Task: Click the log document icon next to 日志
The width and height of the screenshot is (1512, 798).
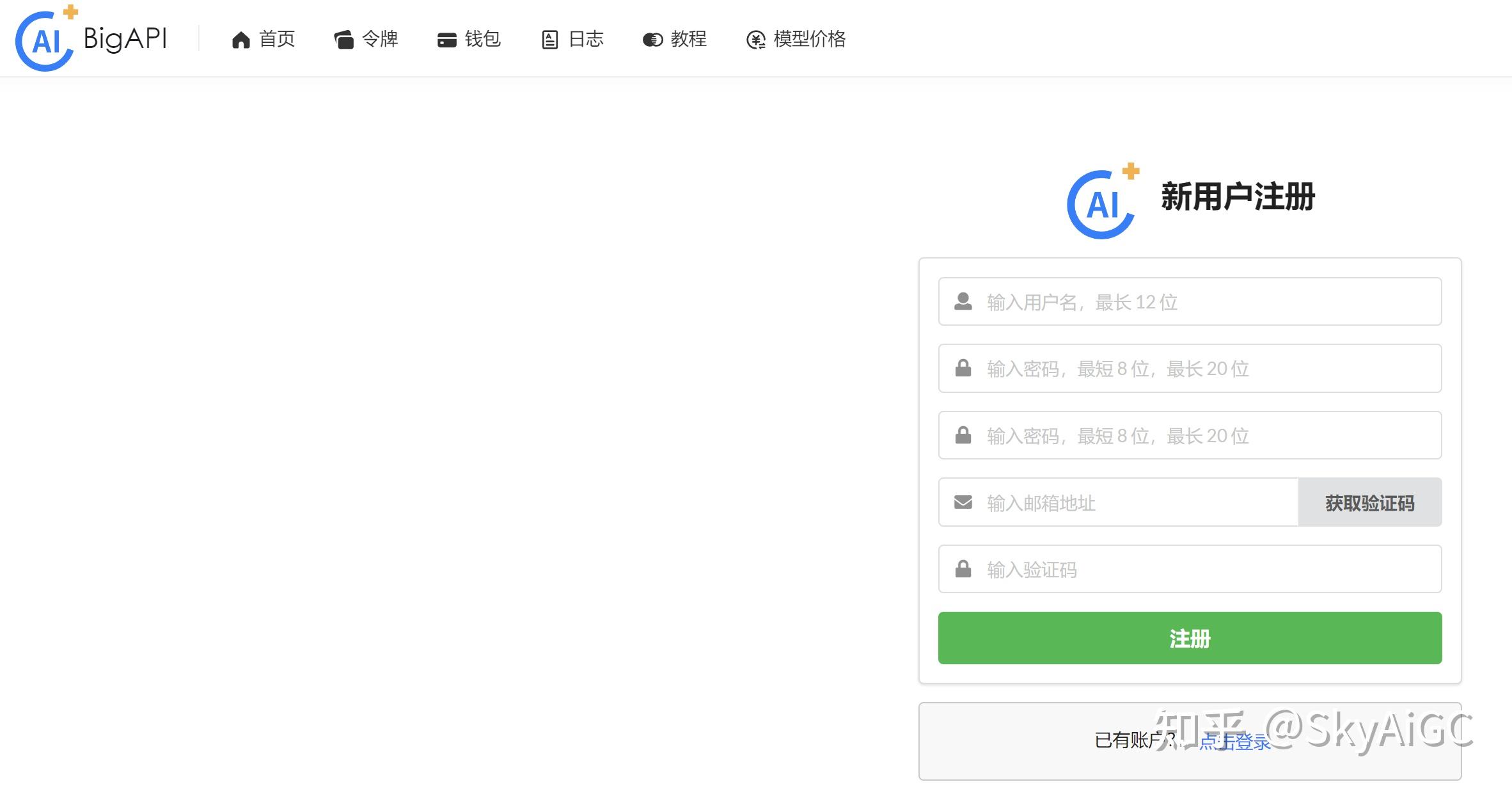Action: click(x=549, y=39)
